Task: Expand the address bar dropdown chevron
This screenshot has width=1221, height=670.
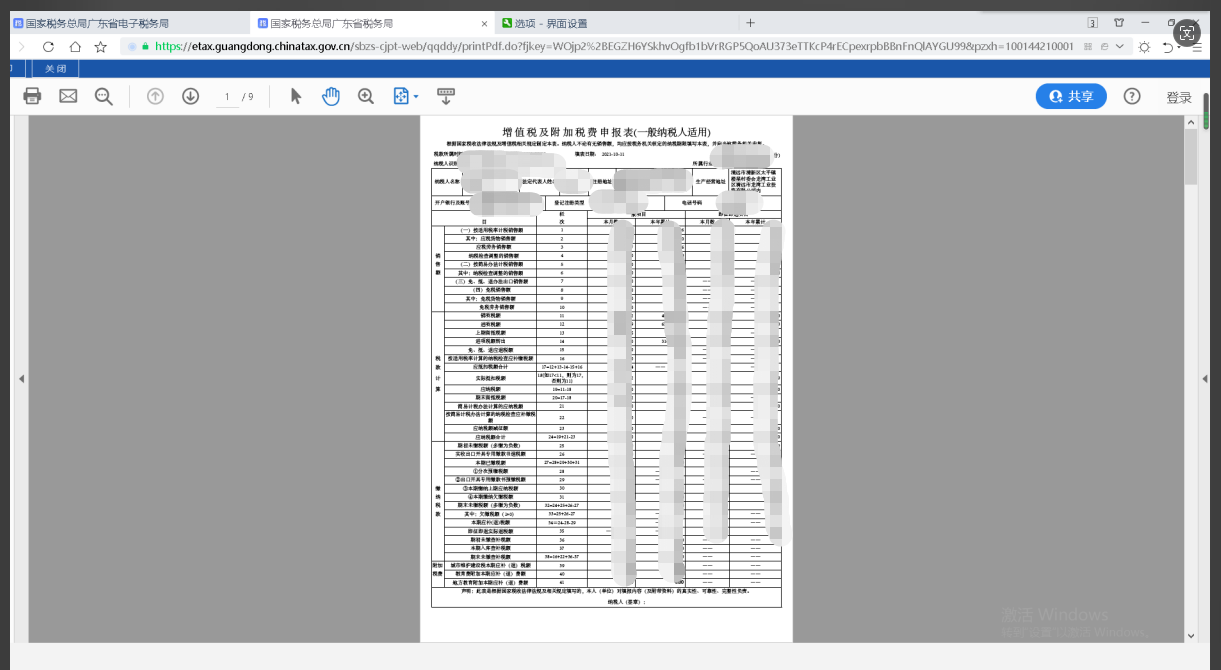Action: (1119, 46)
